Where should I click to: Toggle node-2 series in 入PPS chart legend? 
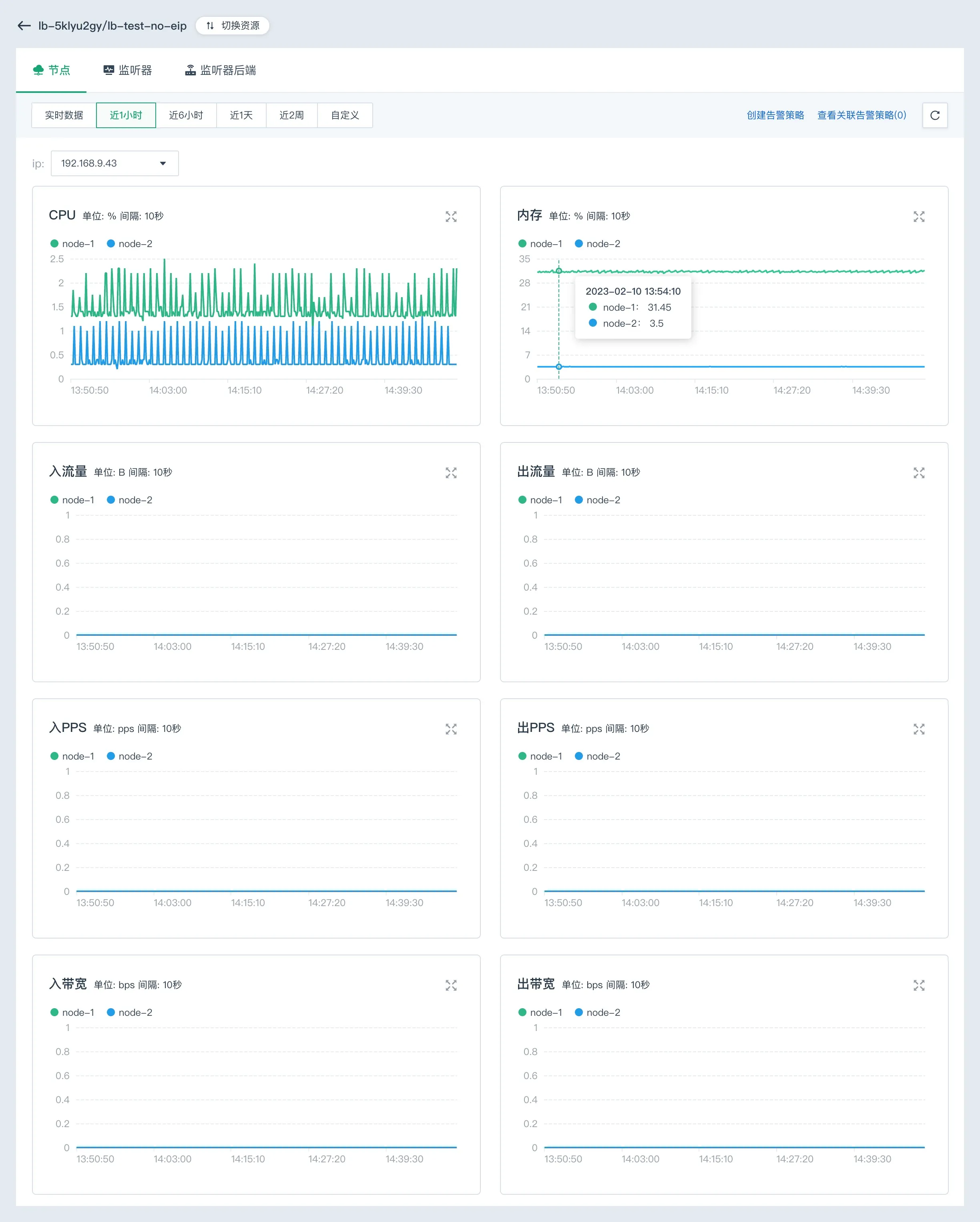pos(130,756)
